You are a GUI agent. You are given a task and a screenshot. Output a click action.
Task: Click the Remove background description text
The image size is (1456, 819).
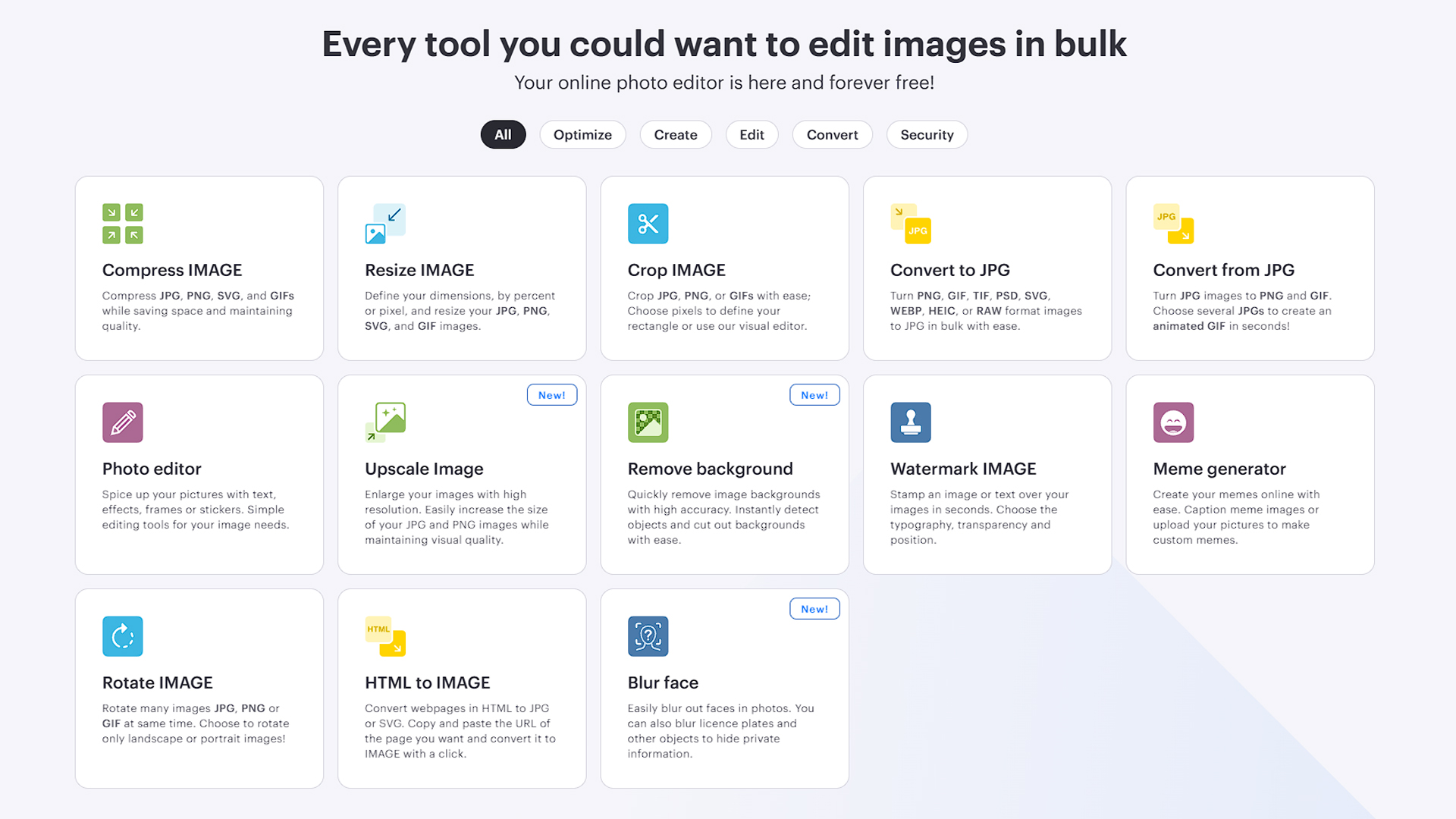point(723,517)
